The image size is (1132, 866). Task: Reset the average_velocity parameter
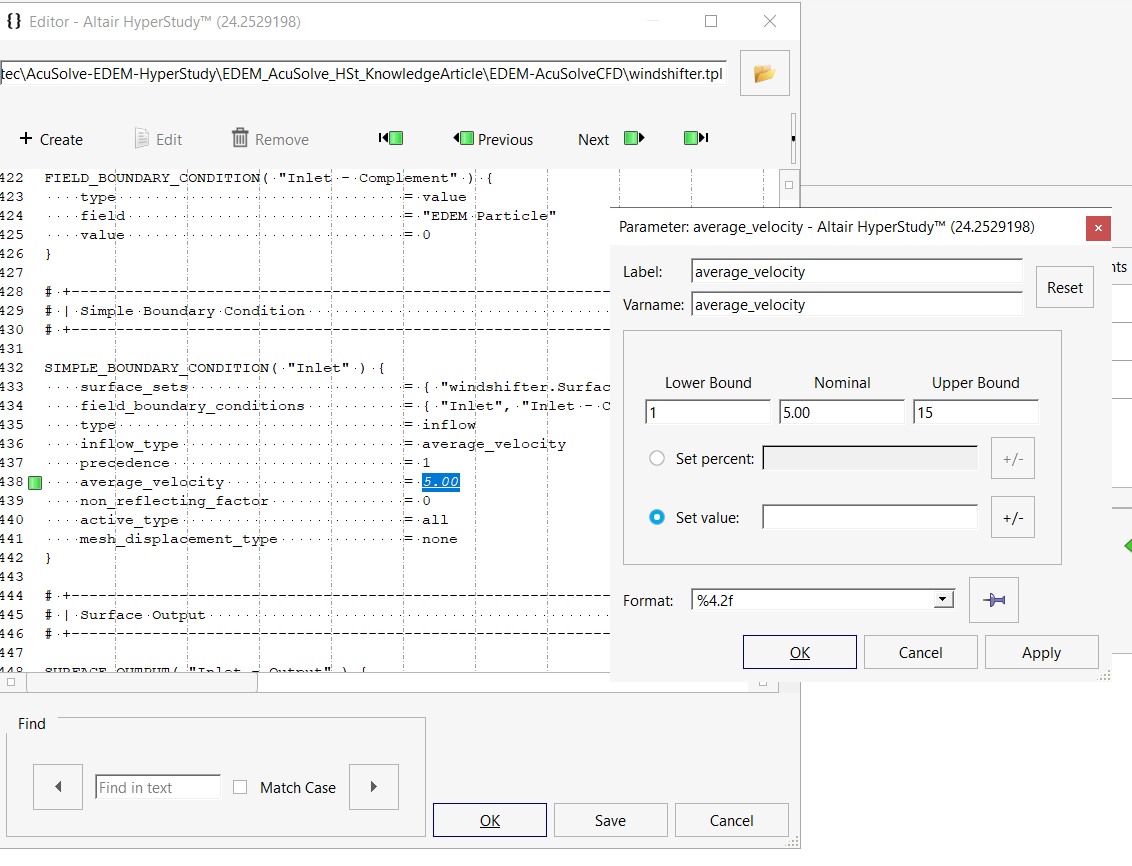[1064, 287]
